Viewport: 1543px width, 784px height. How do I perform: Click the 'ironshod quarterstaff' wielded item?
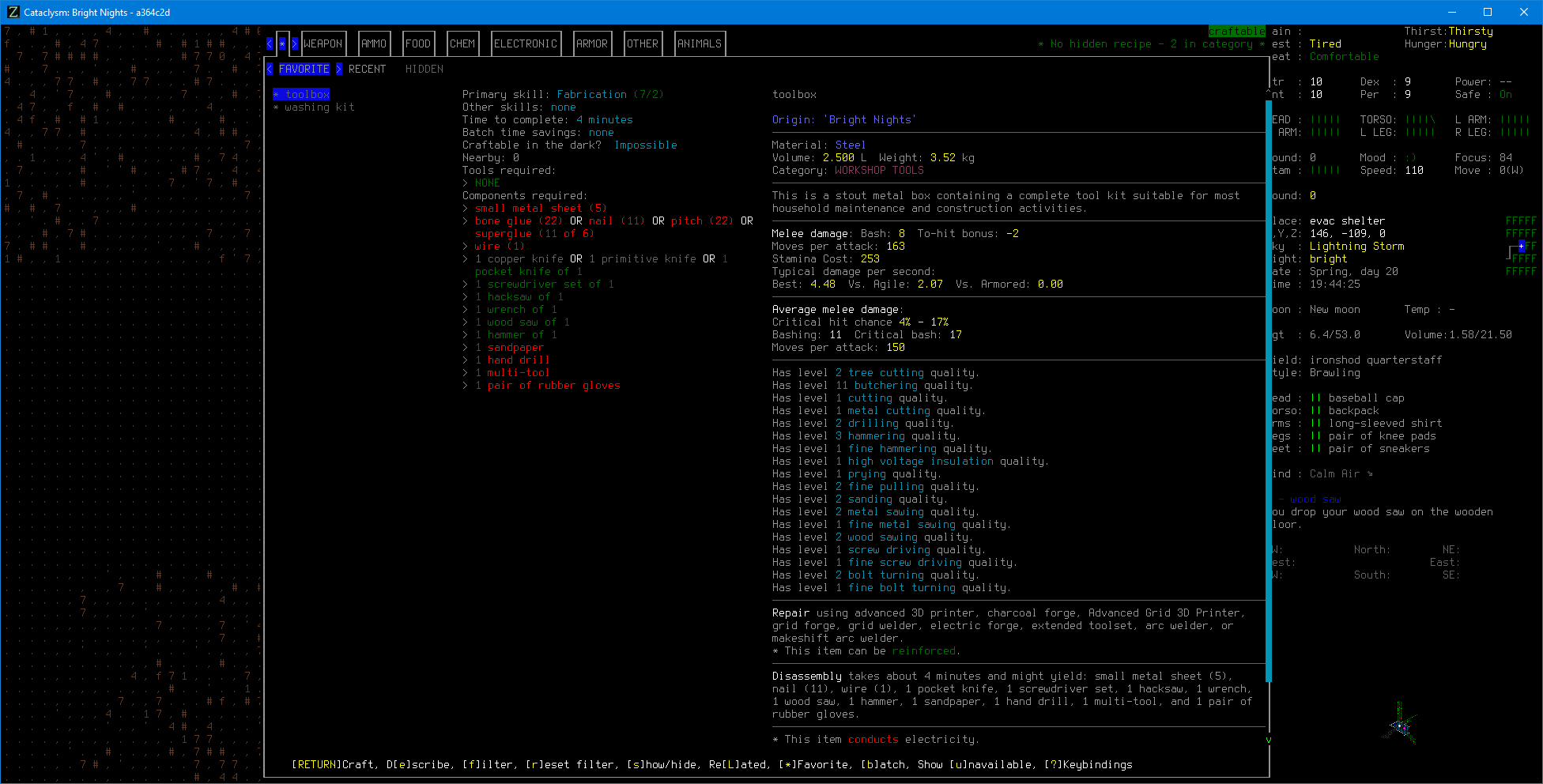pos(1376,360)
